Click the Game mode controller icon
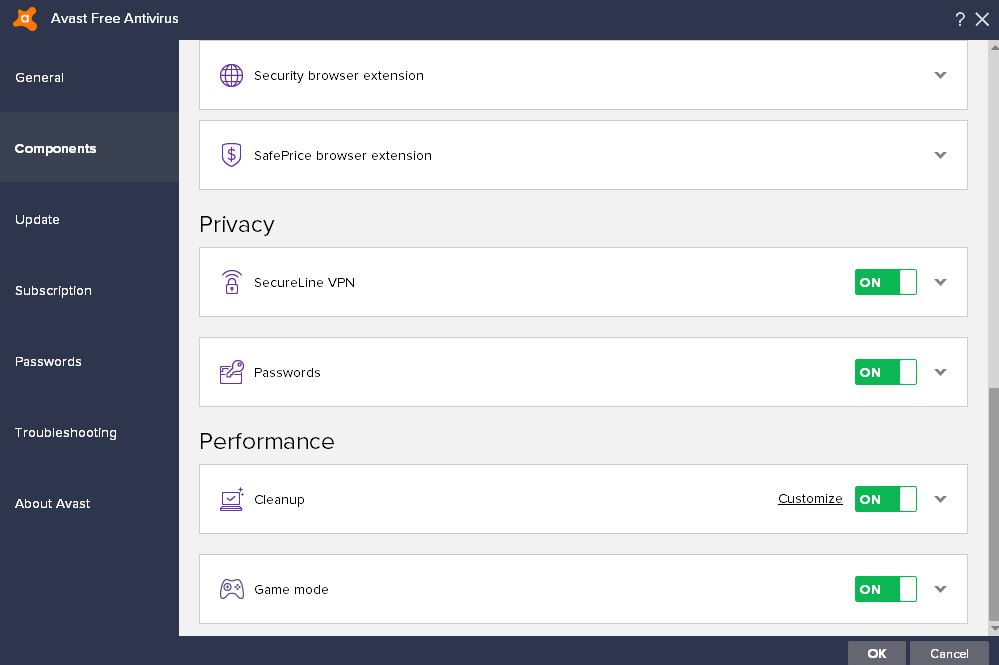Viewport: 999px width, 665px height. click(x=231, y=589)
